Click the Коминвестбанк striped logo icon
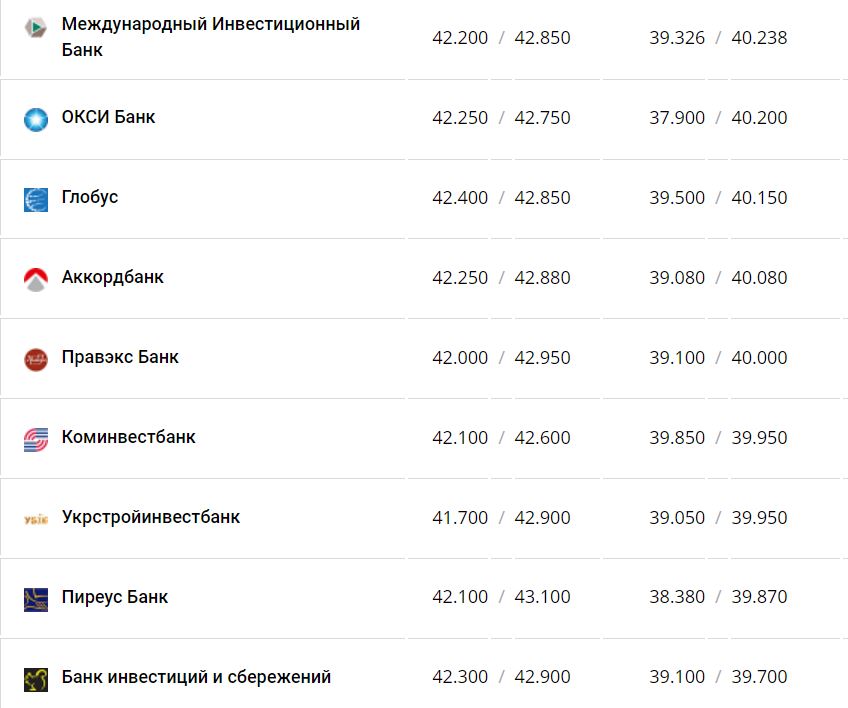 coord(36,439)
